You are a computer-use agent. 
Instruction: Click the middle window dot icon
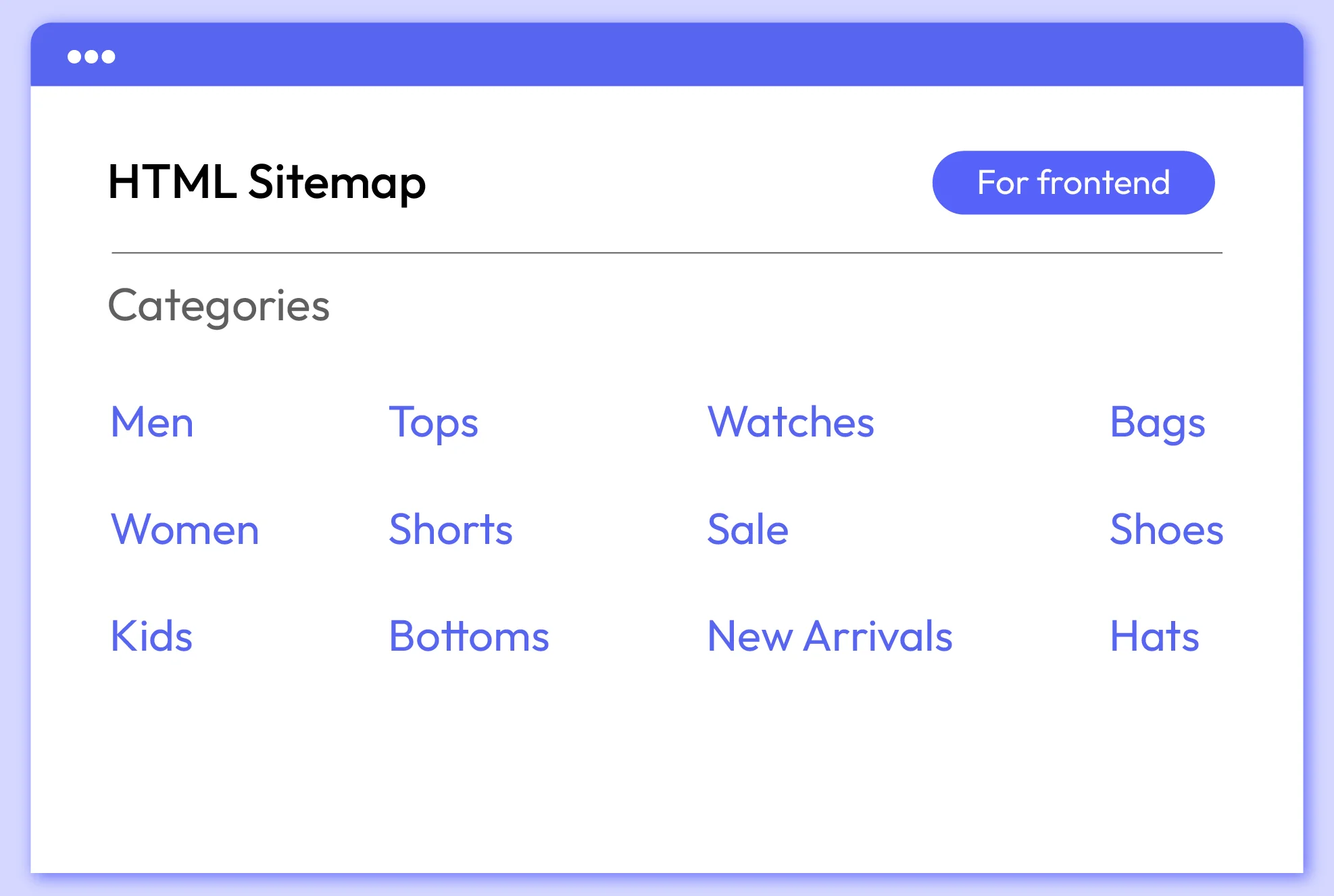pos(91,57)
